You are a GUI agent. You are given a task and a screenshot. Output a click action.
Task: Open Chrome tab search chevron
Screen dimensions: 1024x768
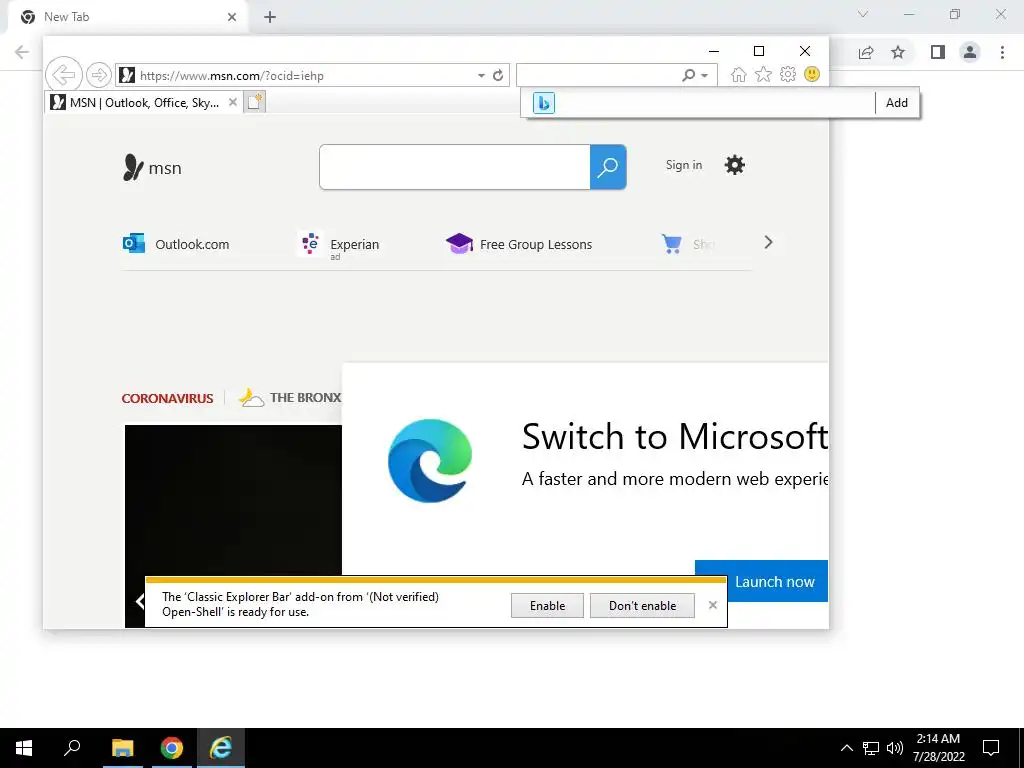tap(863, 14)
